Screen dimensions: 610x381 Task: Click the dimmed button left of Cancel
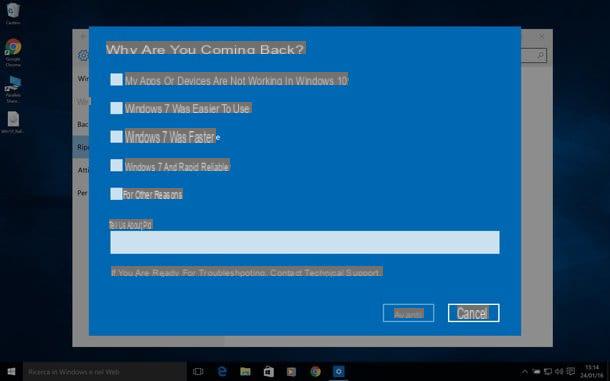pyautogui.click(x=408, y=313)
